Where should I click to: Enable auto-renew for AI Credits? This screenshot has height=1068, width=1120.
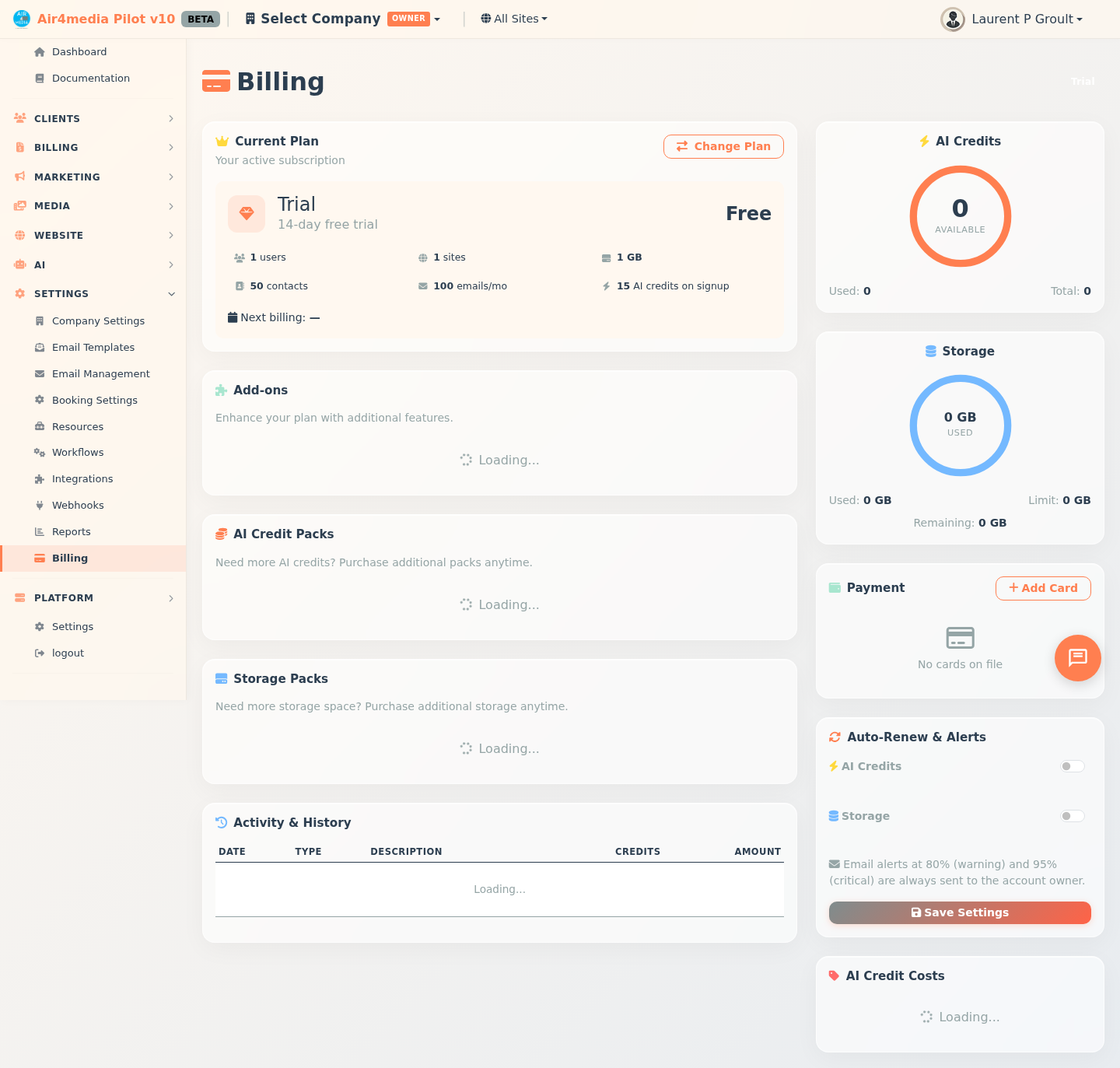1072,766
